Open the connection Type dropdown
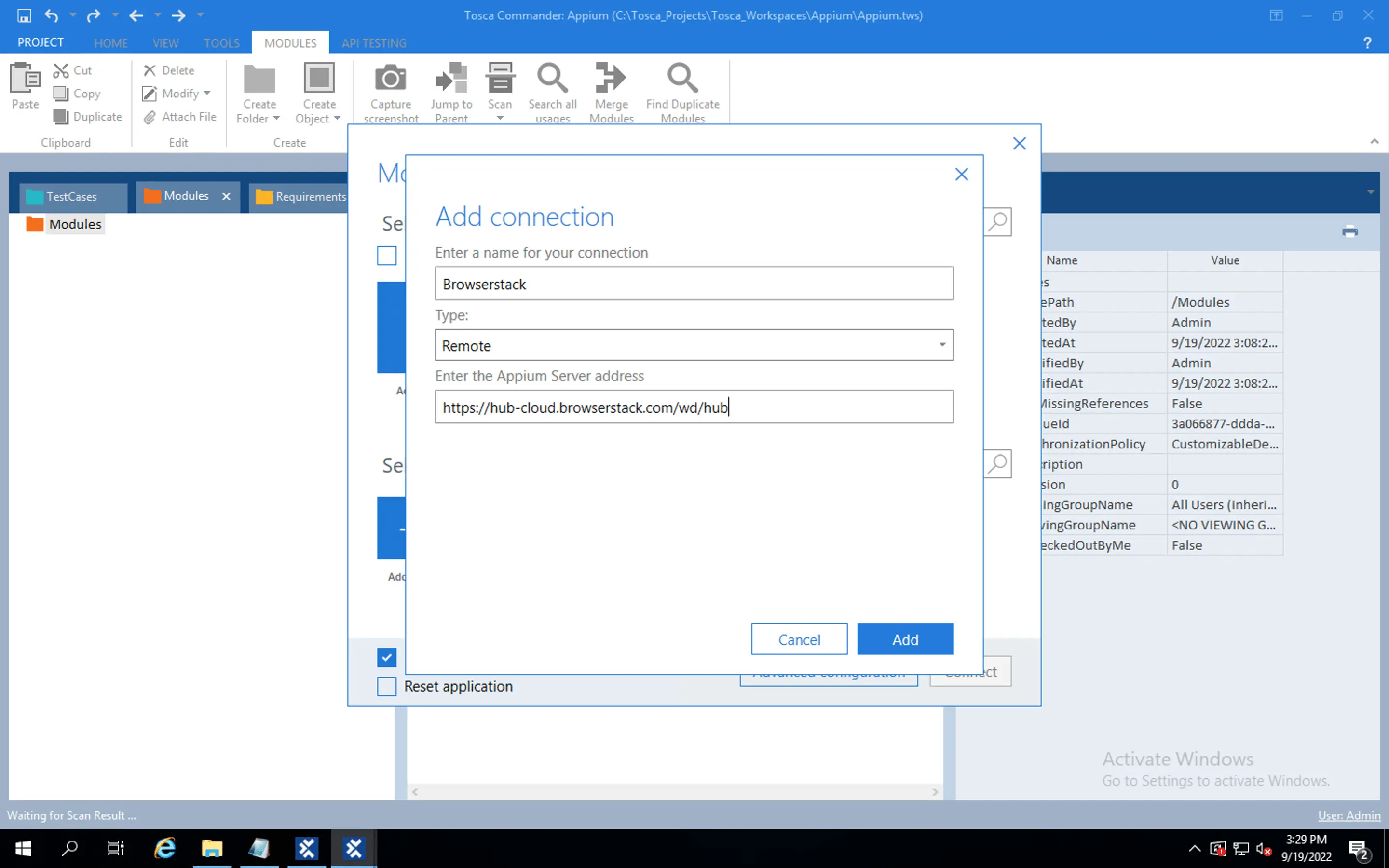 (x=941, y=345)
